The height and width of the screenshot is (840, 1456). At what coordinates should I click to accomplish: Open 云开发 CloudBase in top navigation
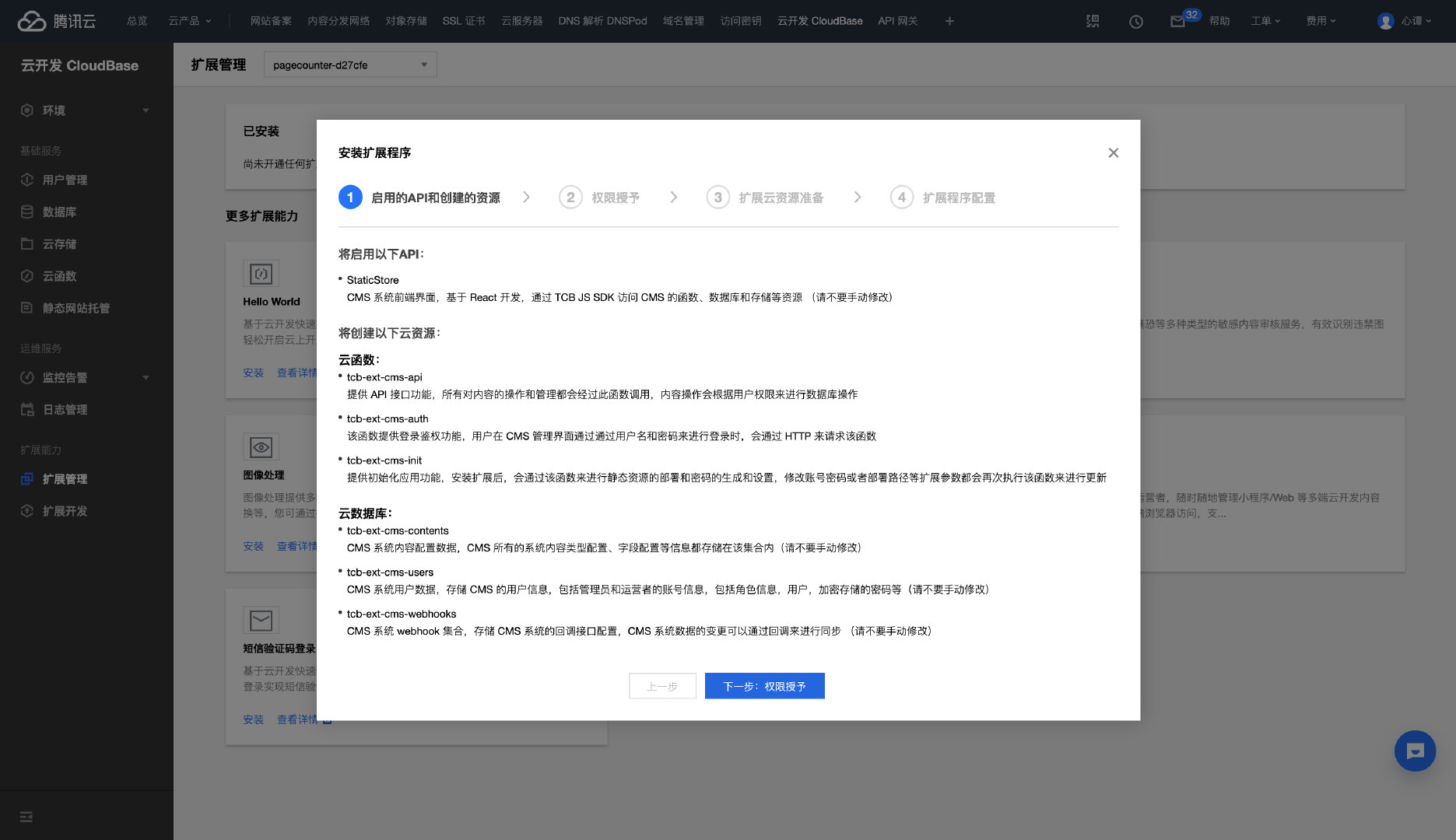[820, 21]
